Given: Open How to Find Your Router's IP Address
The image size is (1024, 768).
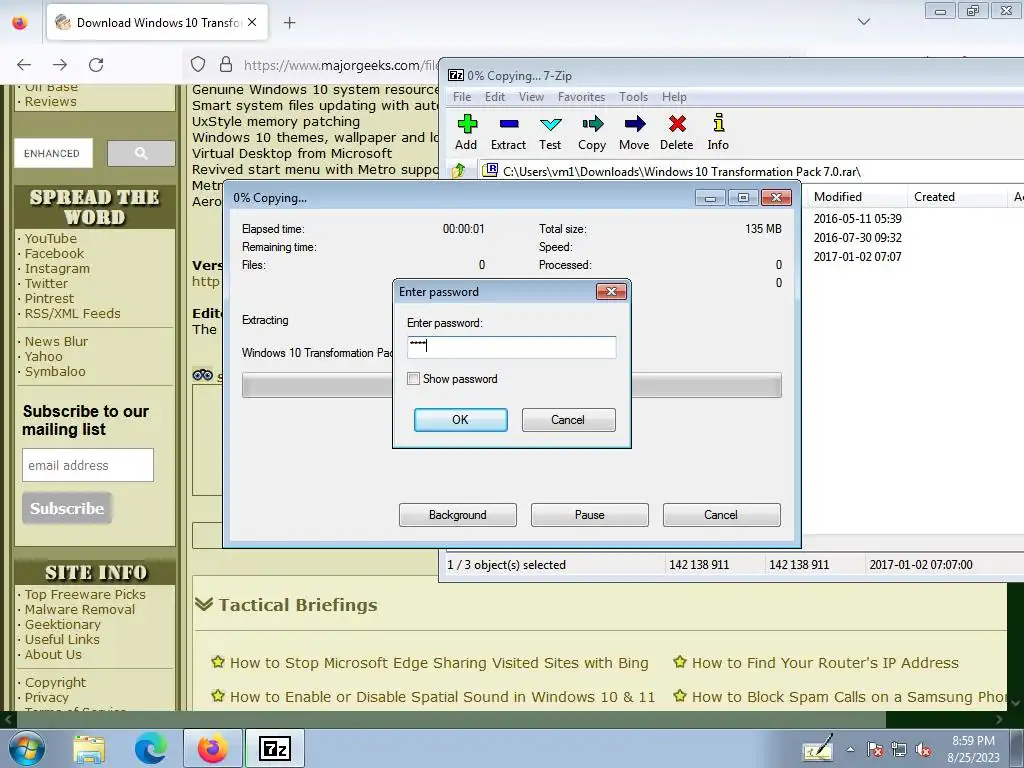Looking at the screenshot, I should (825, 663).
